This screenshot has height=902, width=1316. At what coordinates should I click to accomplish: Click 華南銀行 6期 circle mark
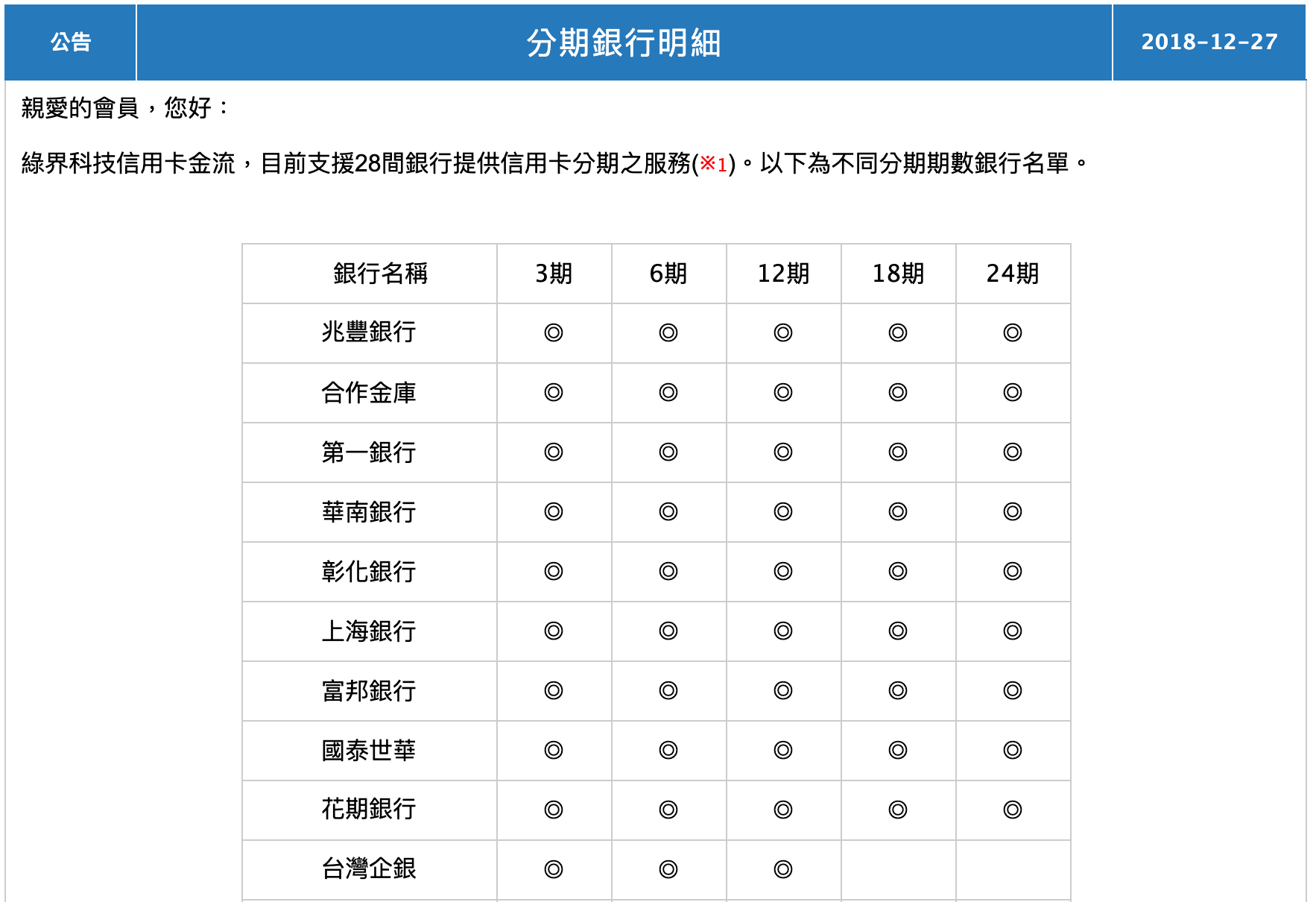pyautogui.click(x=668, y=512)
